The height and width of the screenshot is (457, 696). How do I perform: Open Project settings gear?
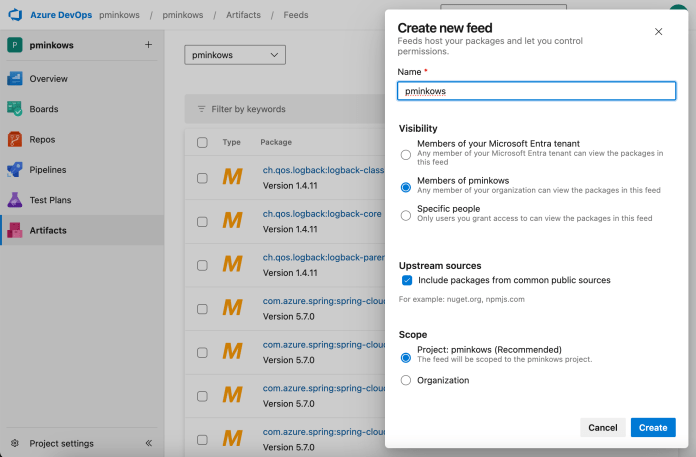point(15,443)
